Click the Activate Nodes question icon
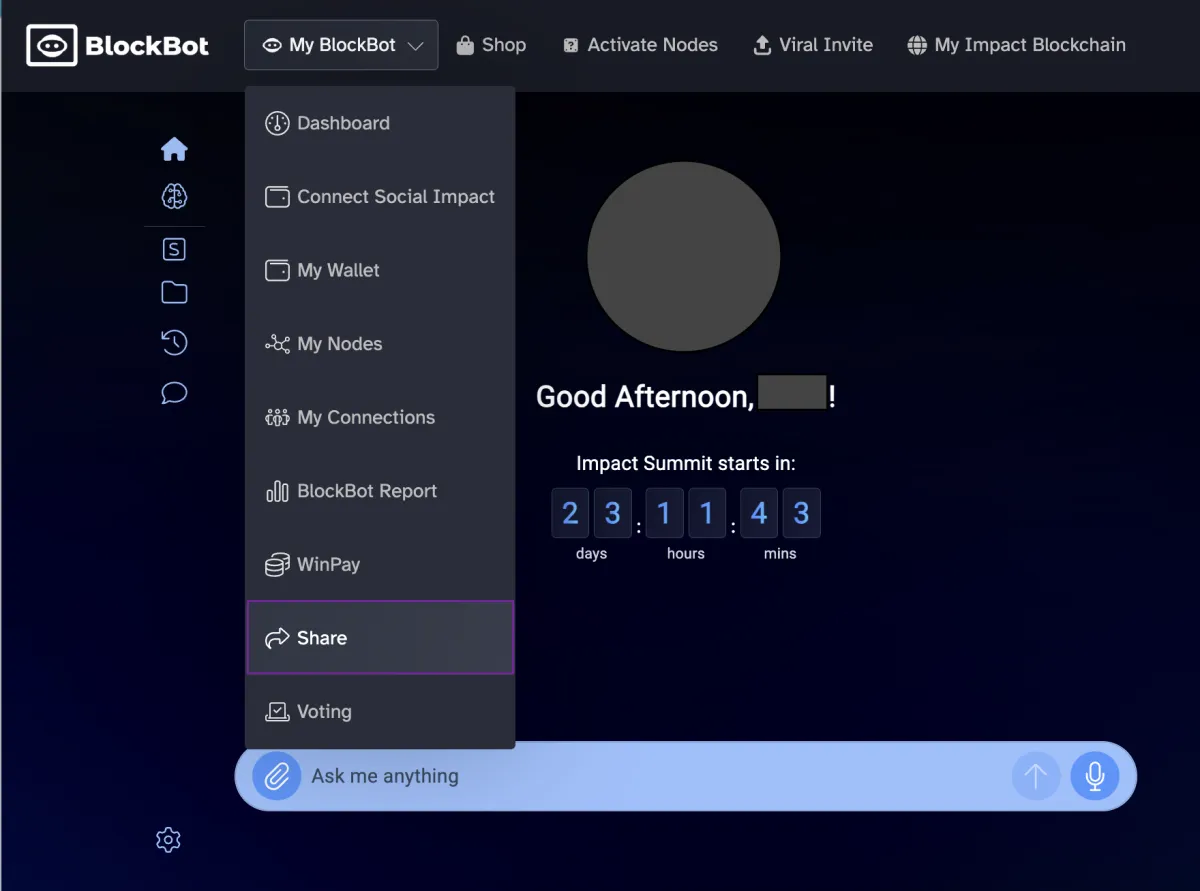This screenshot has width=1200, height=891. 571,46
